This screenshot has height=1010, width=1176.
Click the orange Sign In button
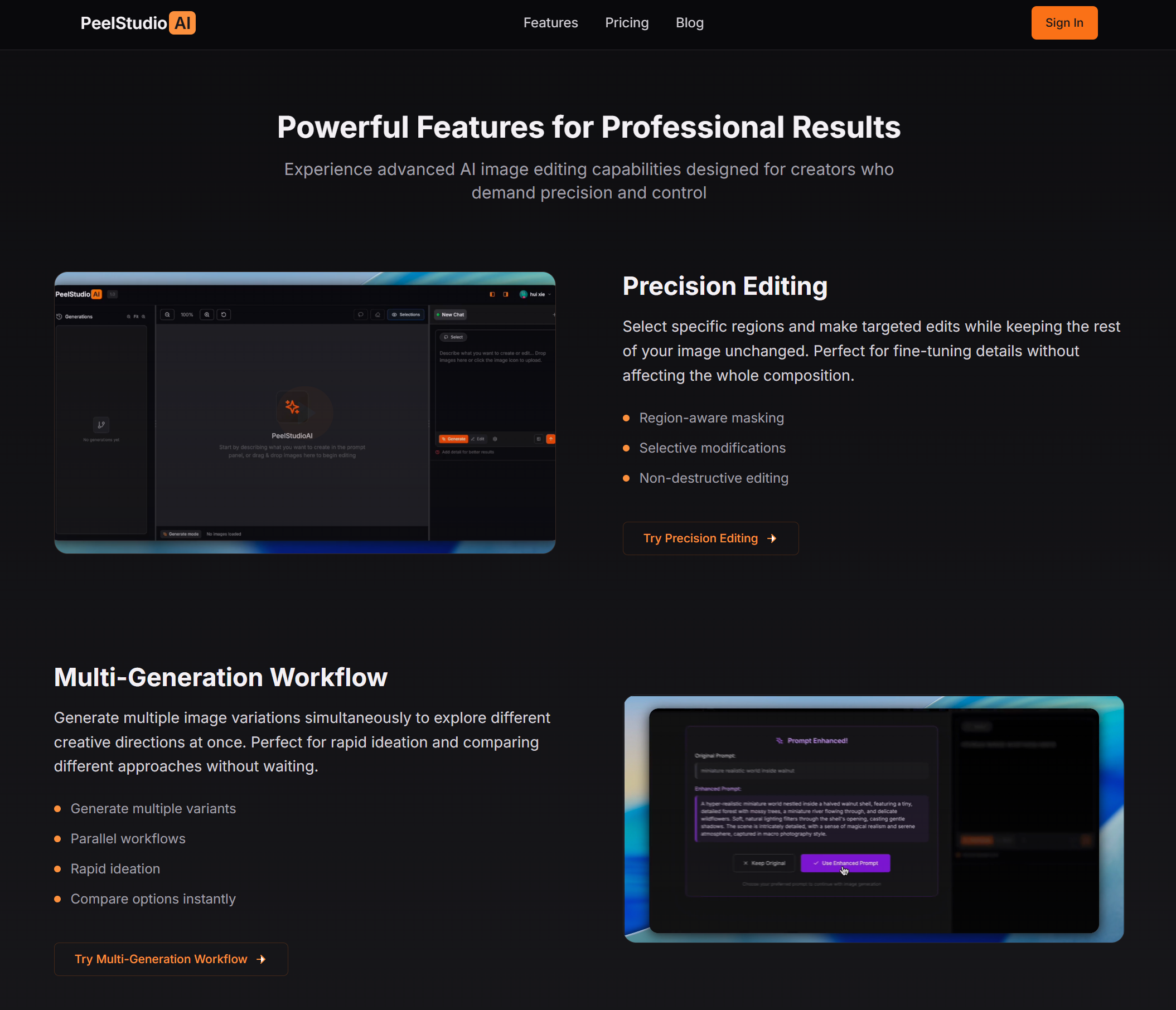pos(1063,23)
